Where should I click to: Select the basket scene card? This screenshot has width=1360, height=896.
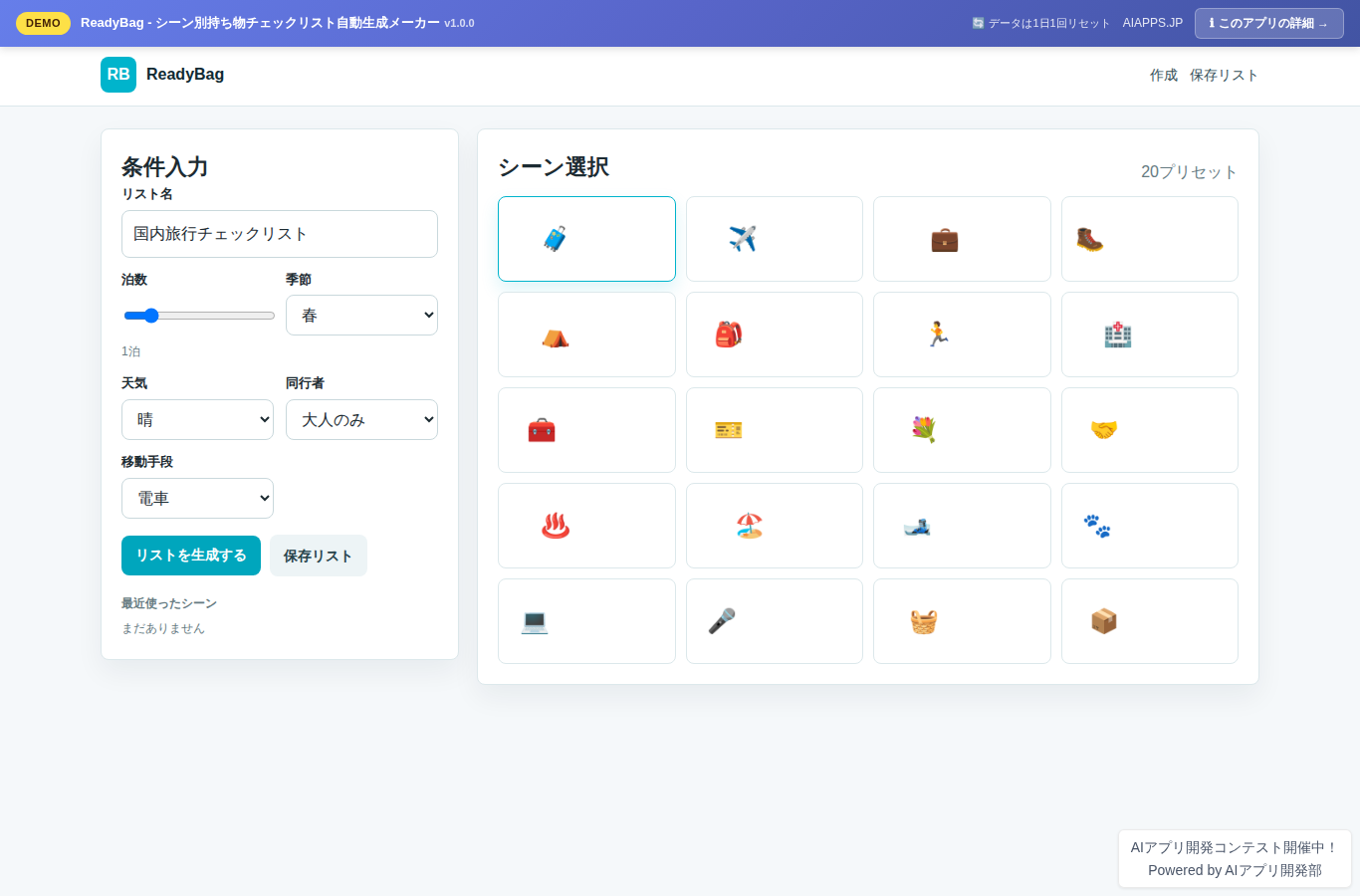point(962,621)
